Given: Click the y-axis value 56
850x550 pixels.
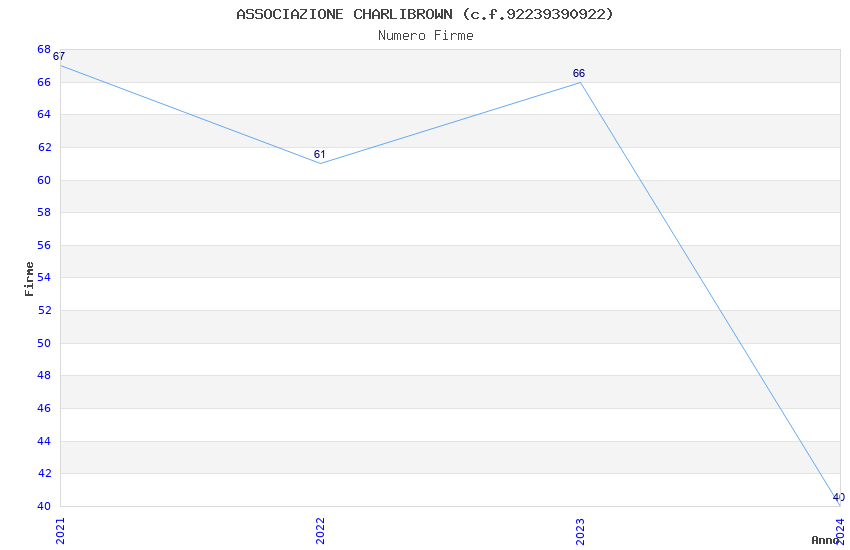Looking at the screenshot, I should click(44, 245).
